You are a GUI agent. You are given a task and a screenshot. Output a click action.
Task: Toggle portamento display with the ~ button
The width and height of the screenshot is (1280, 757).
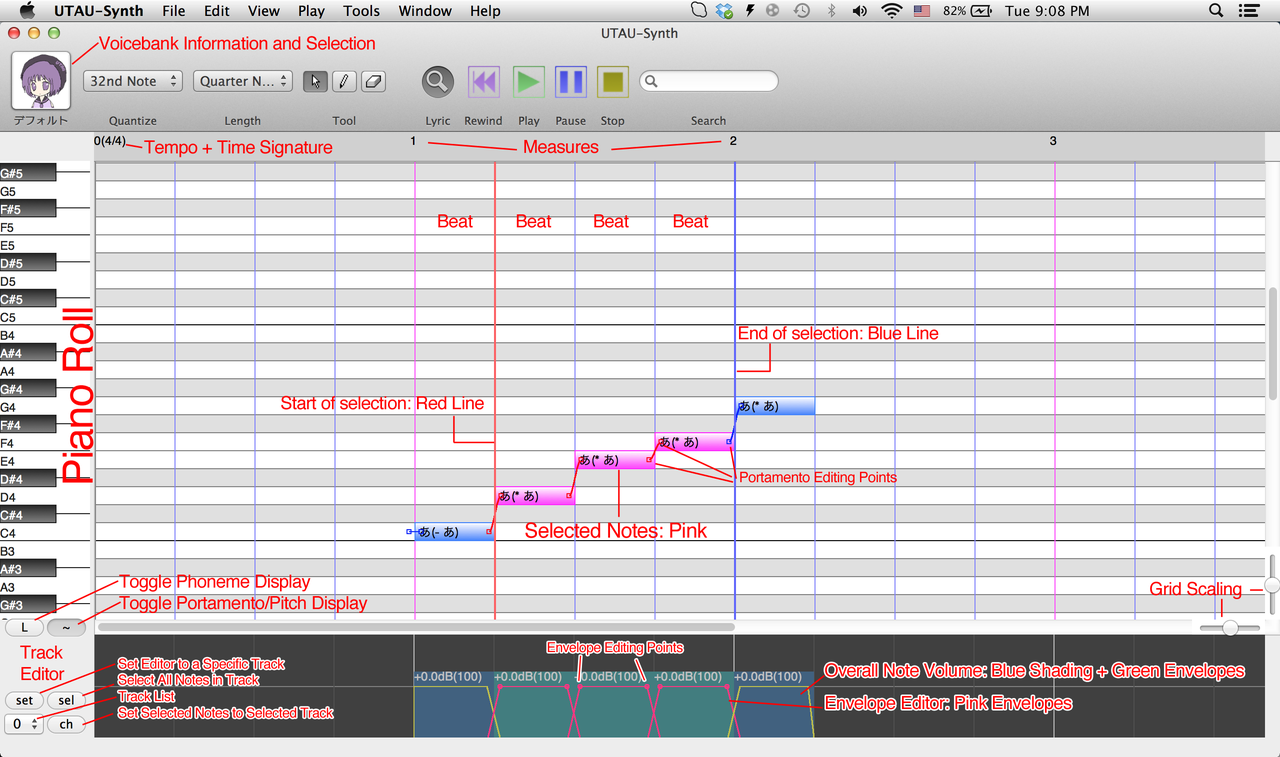(x=65, y=627)
